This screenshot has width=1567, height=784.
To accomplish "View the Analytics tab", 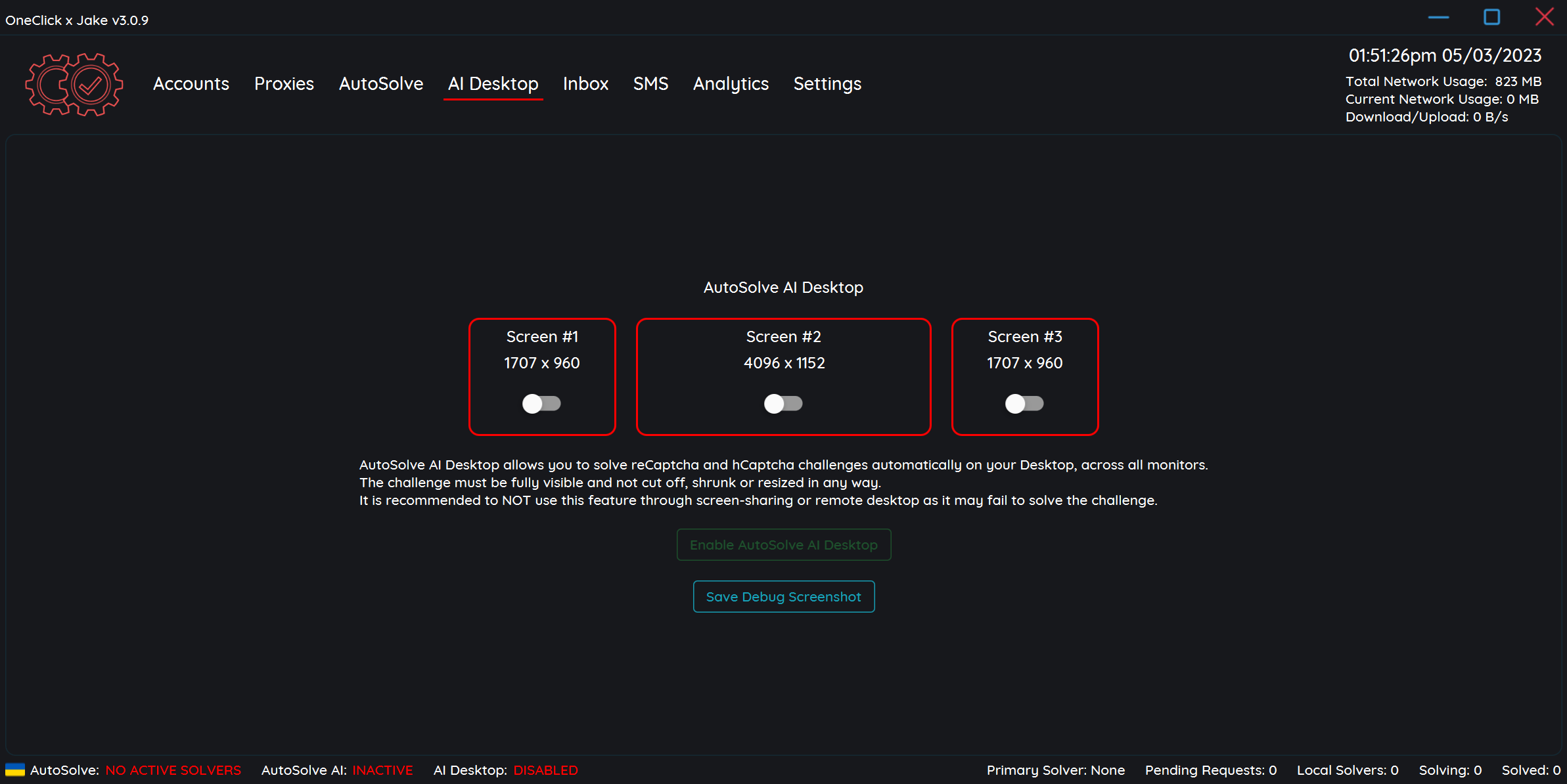I will (x=731, y=84).
